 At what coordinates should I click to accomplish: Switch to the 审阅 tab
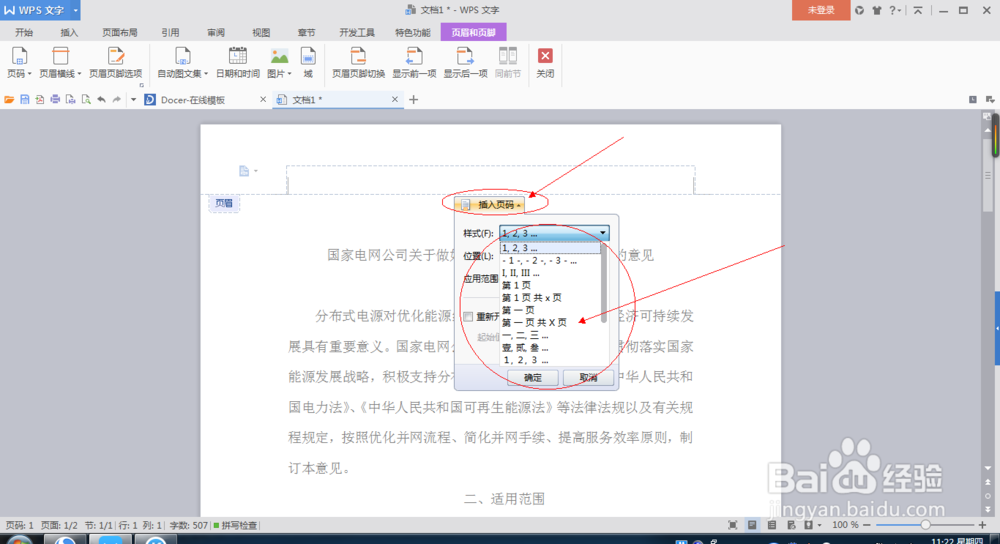tap(216, 33)
